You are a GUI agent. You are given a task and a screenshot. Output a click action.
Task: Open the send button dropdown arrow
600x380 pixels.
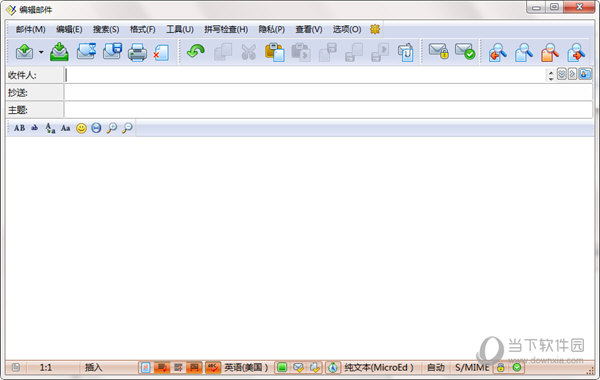pyautogui.click(x=41, y=52)
